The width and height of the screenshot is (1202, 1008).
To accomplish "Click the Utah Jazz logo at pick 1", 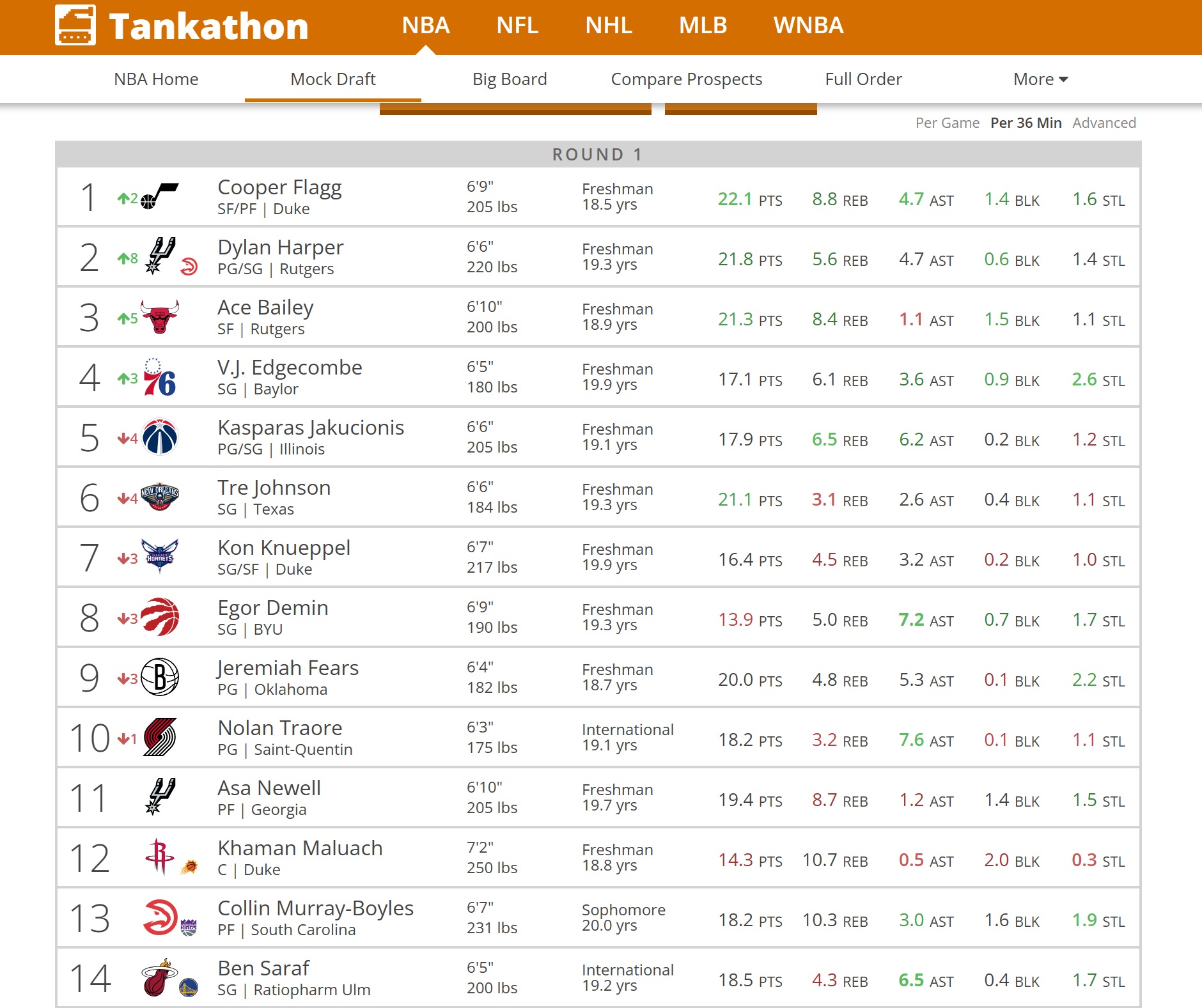I will (160, 196).
